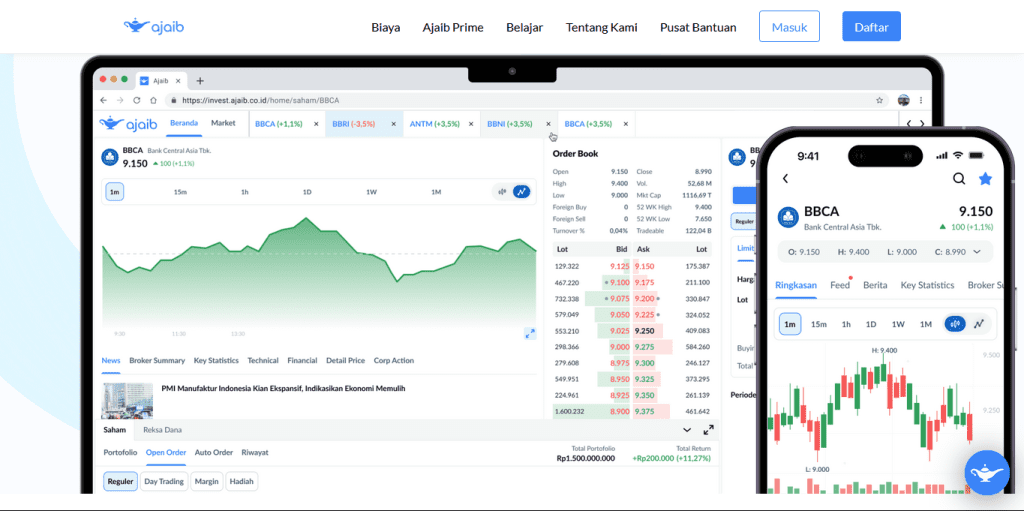
Task: Tap the search icon on phone mockup
Action: point(959,178)
